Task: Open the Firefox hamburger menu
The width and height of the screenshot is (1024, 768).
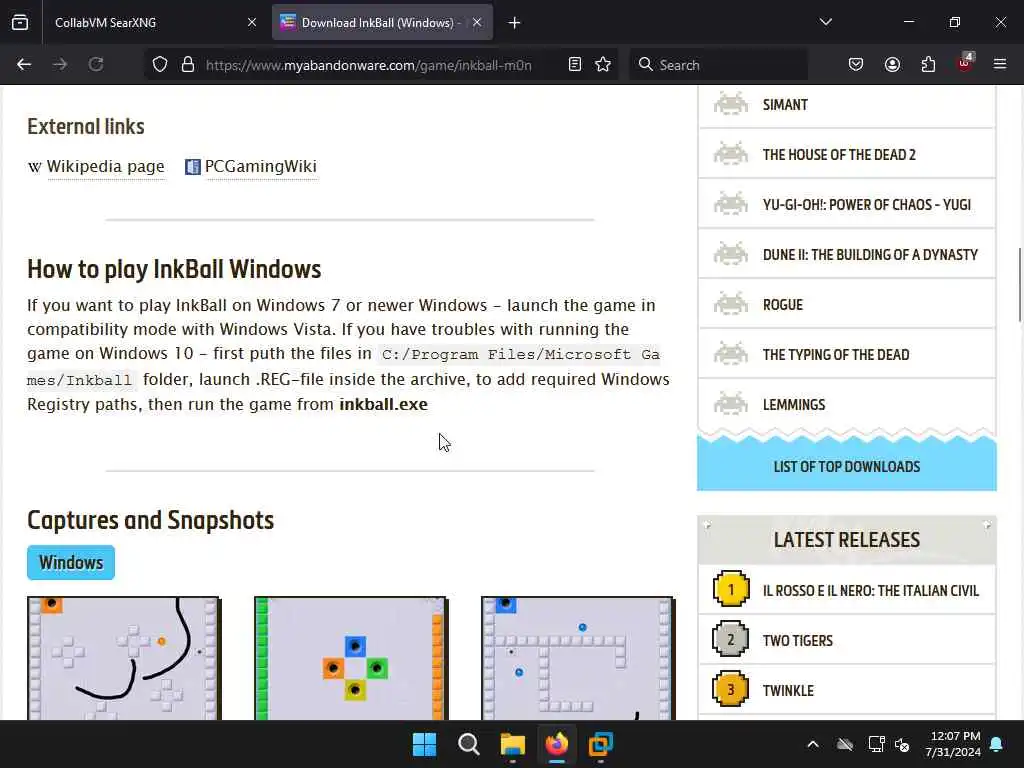Action: [x=1000, y=64]
